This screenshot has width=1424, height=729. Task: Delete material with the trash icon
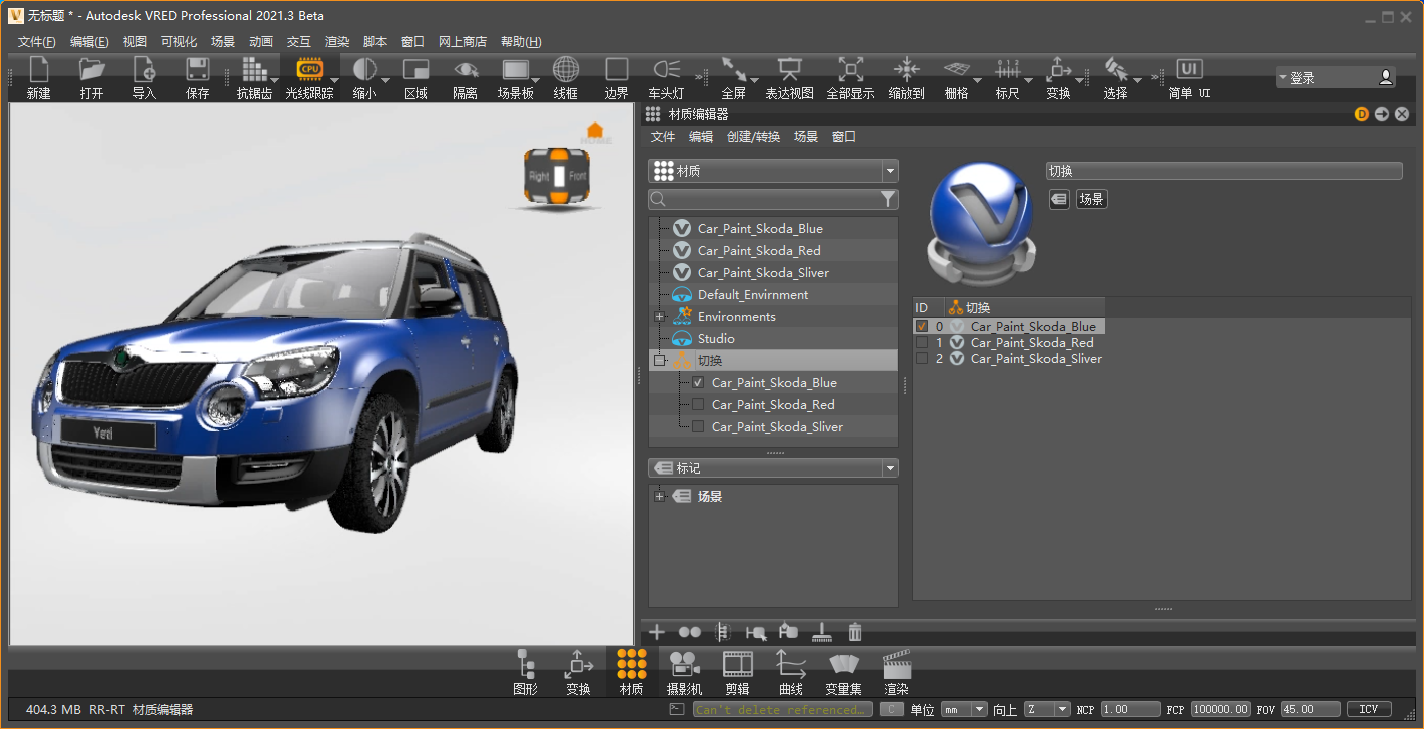pos(855,632)
